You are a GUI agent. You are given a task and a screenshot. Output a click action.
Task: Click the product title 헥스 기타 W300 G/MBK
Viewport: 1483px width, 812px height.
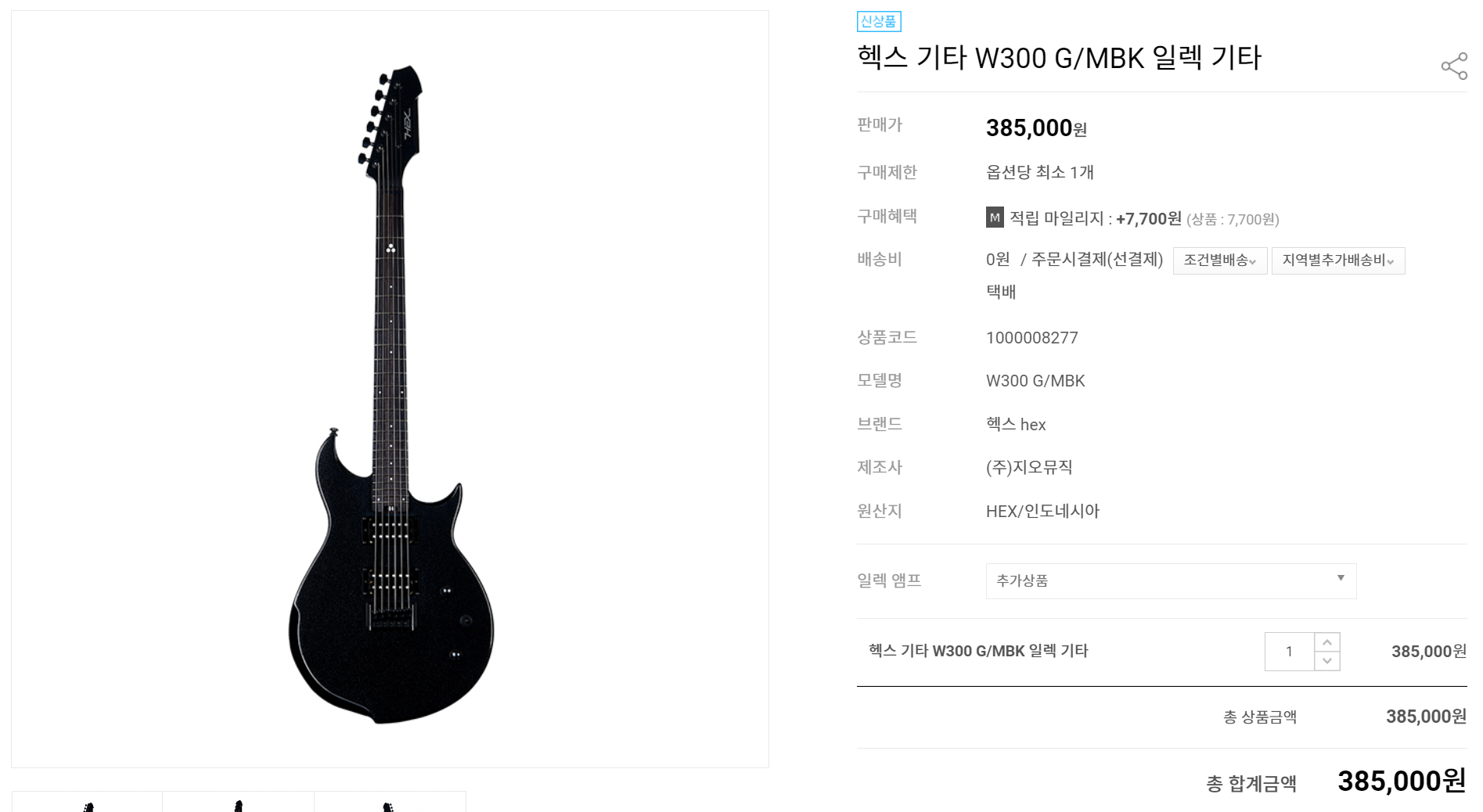click(x=1060, y=58)
